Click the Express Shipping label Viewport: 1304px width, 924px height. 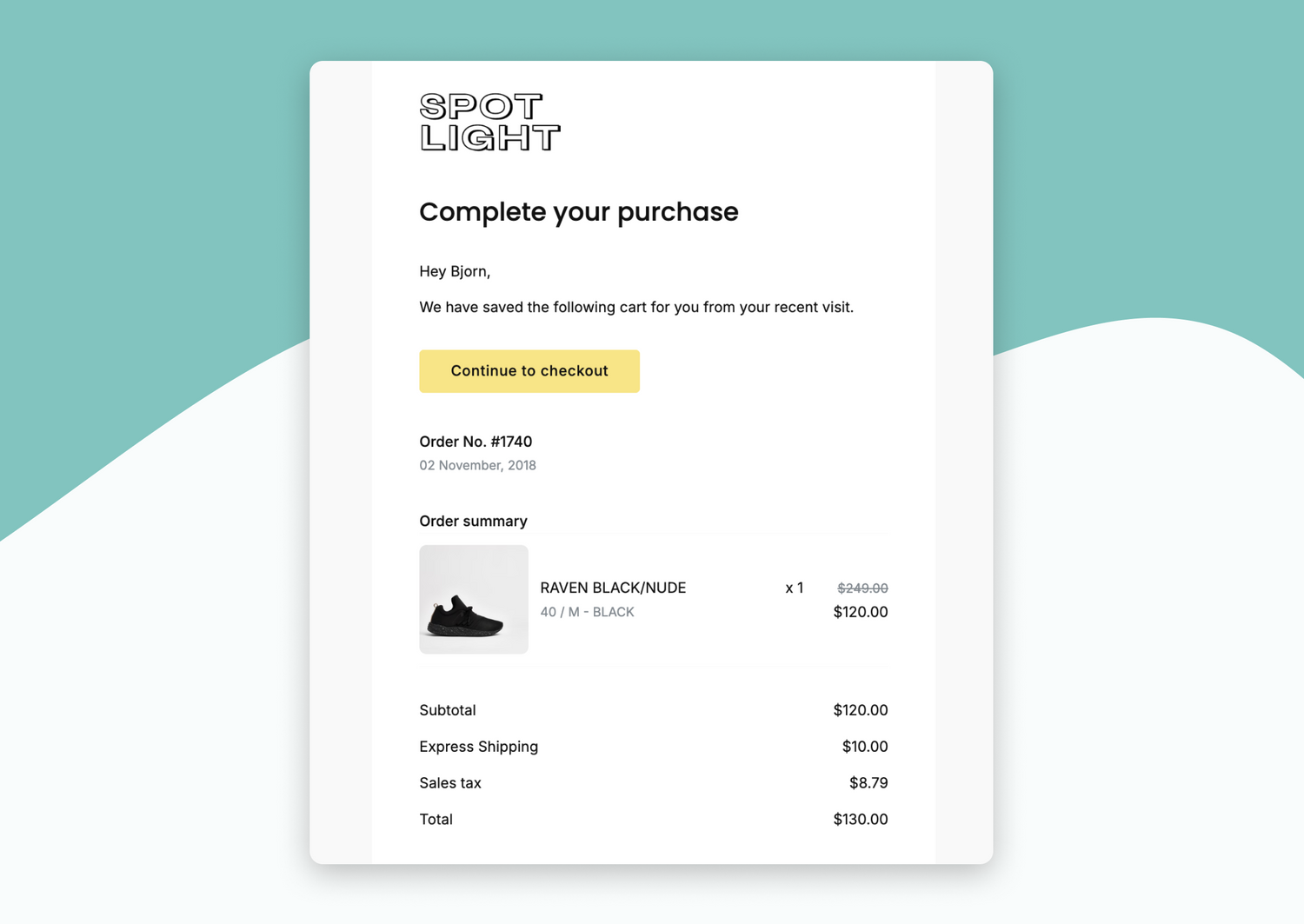tap(479, 747)
